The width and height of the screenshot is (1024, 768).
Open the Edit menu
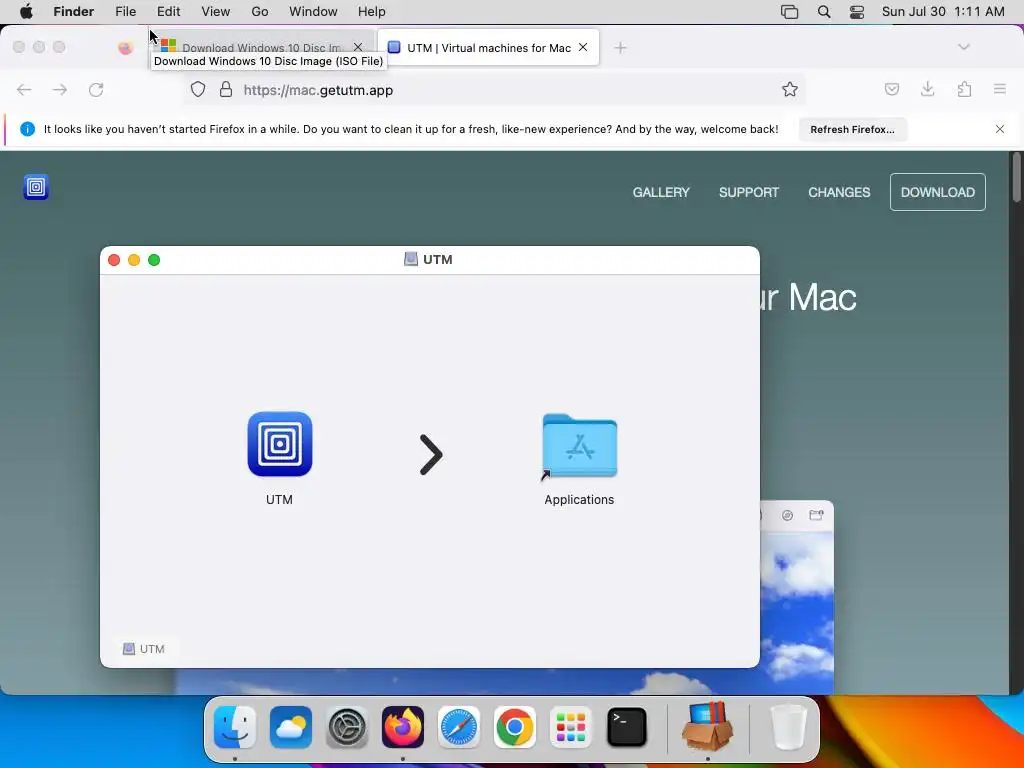pyautogui.click(x=168, y=12)
